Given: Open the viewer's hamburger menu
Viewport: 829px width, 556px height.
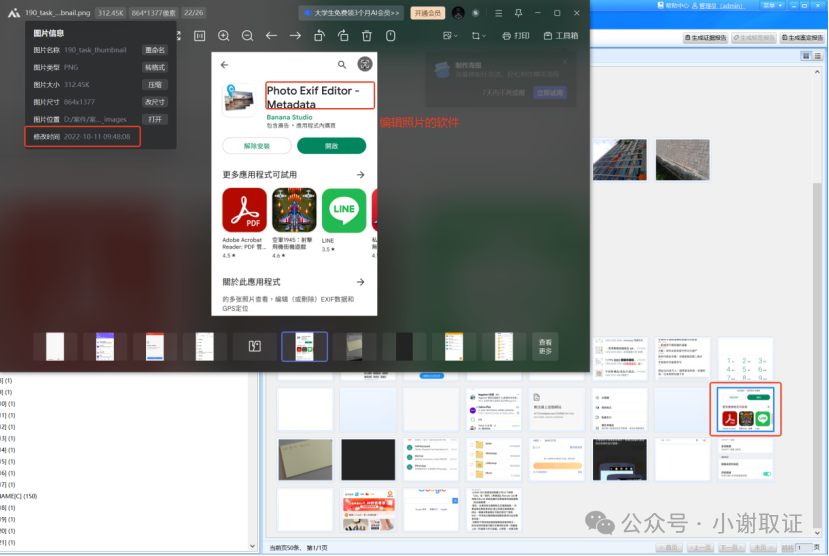Looking at the screenshot, I should [499, 13].
